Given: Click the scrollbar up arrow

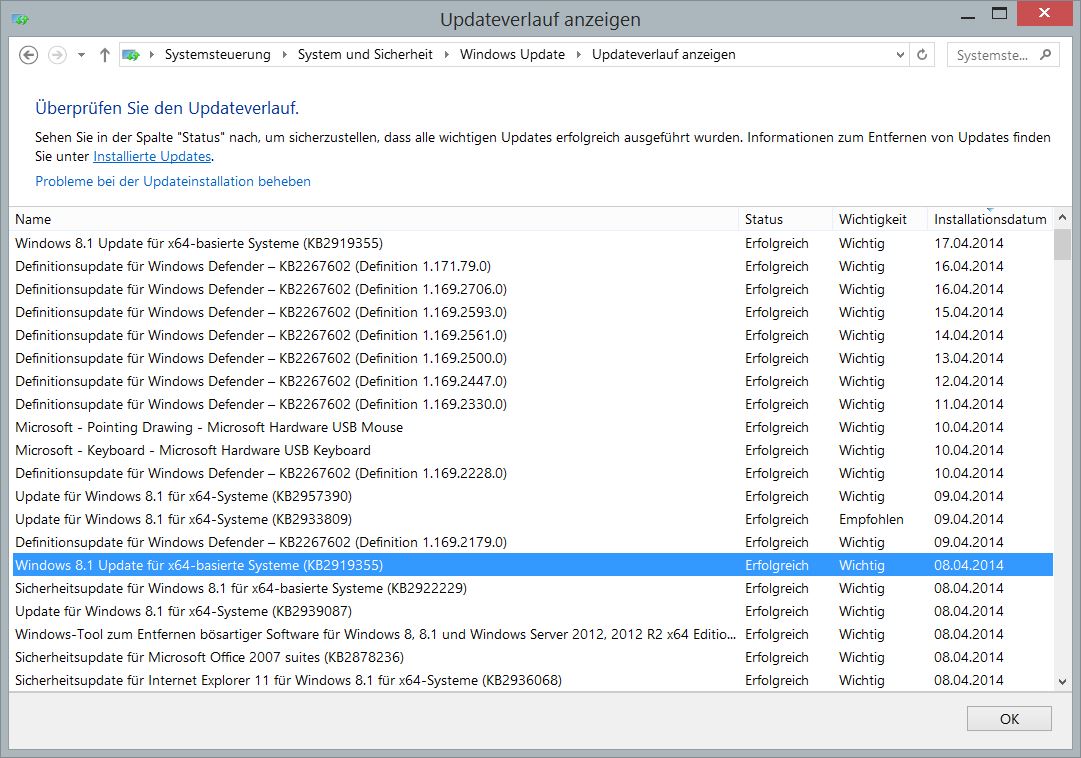Looking at the screenshot, I should point(1062,217).
